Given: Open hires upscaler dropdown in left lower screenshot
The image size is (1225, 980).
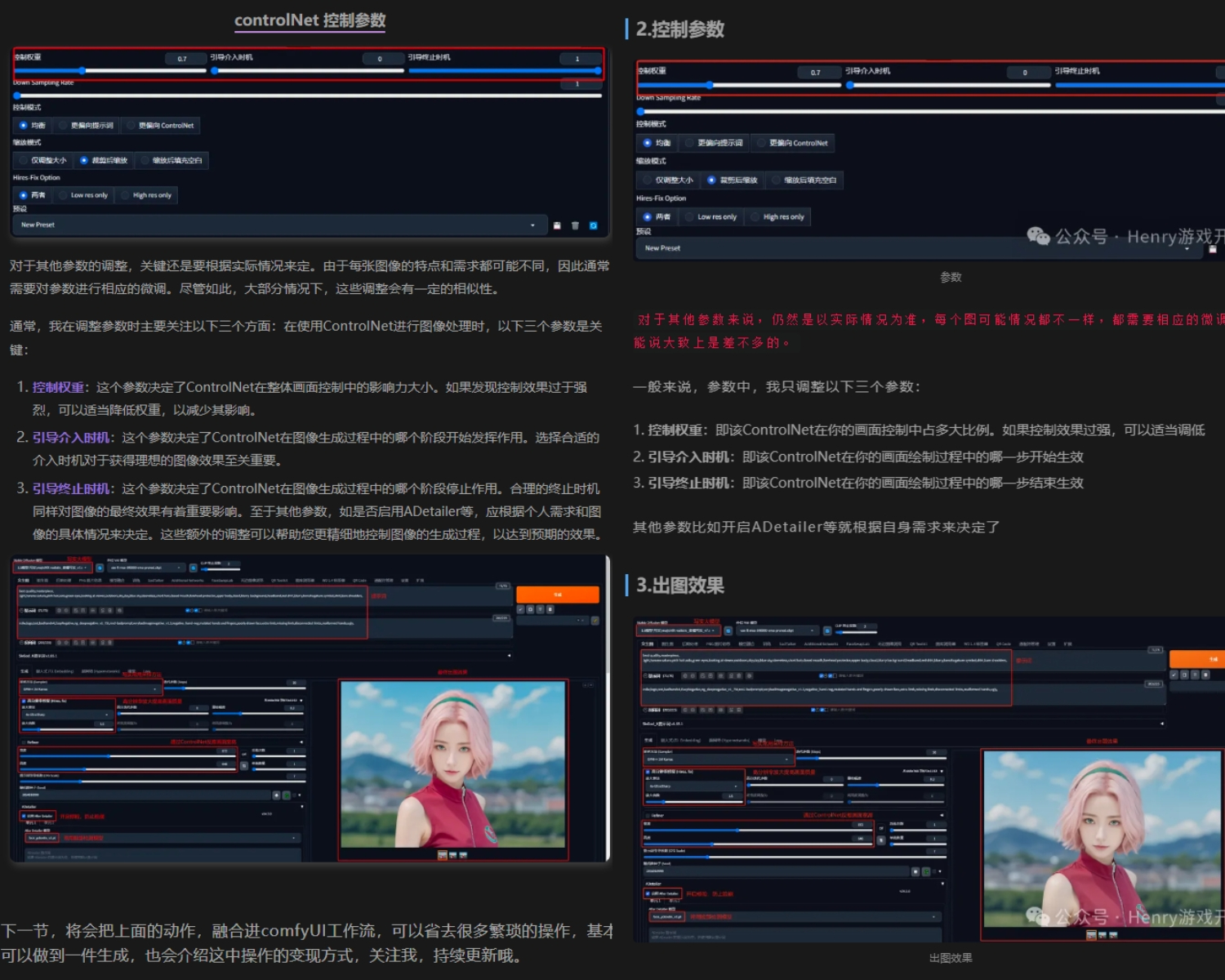Looking at the screenshot, I should [67, 715].
